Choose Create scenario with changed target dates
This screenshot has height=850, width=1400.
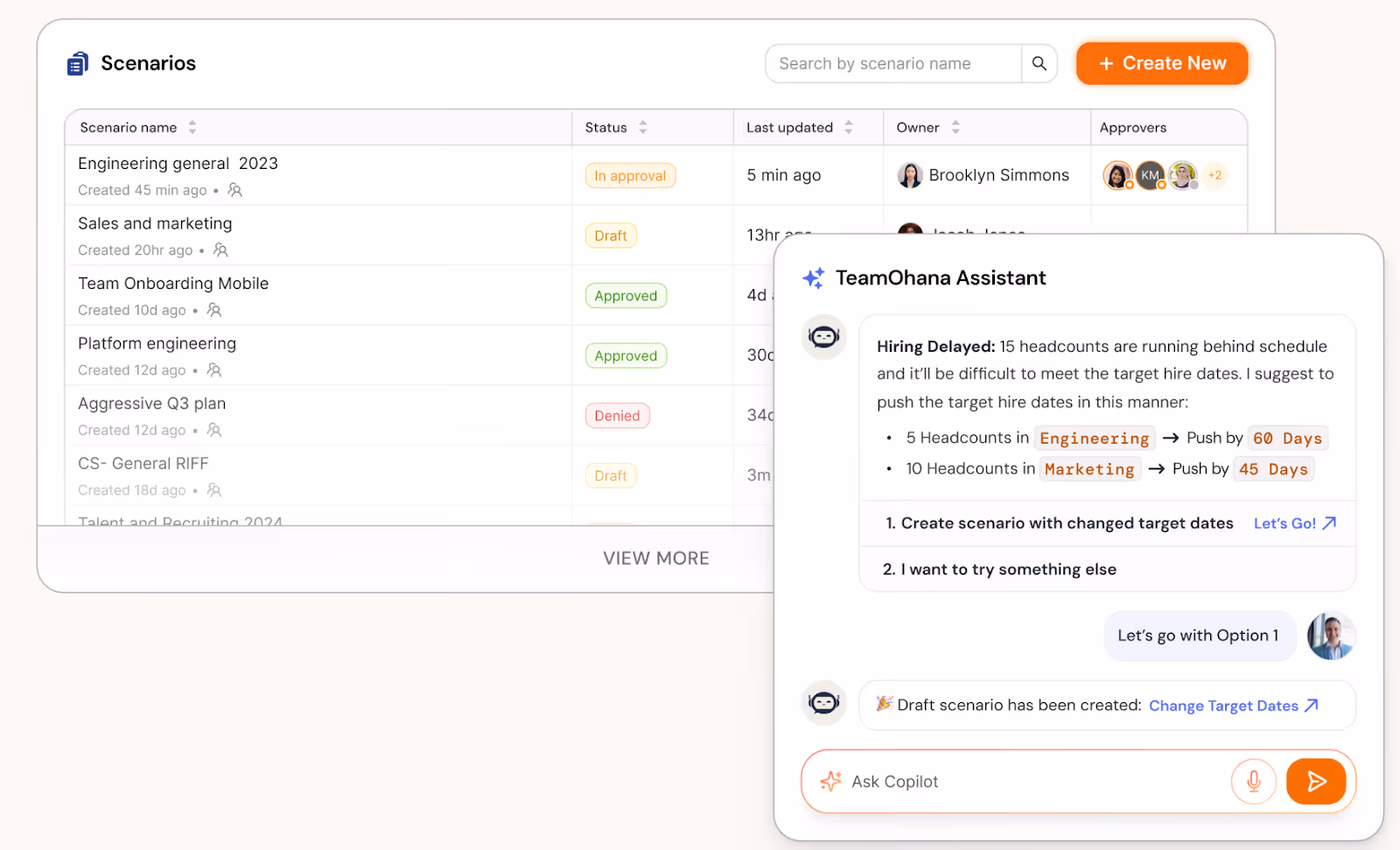1059,523
